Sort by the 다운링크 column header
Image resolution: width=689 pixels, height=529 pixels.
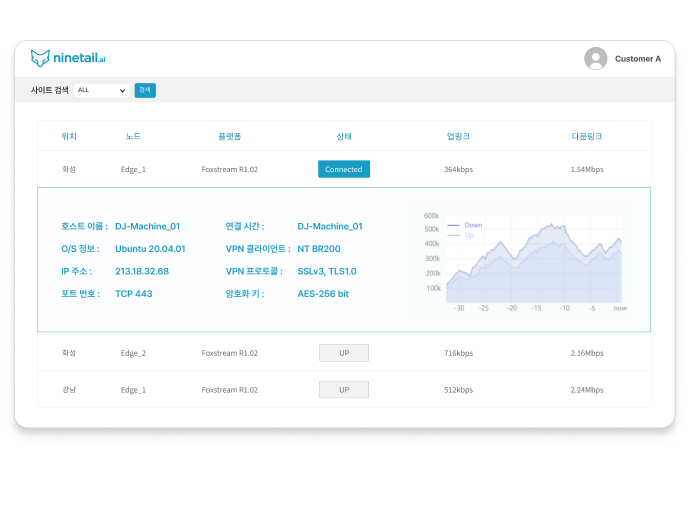(x=586, y=136)
